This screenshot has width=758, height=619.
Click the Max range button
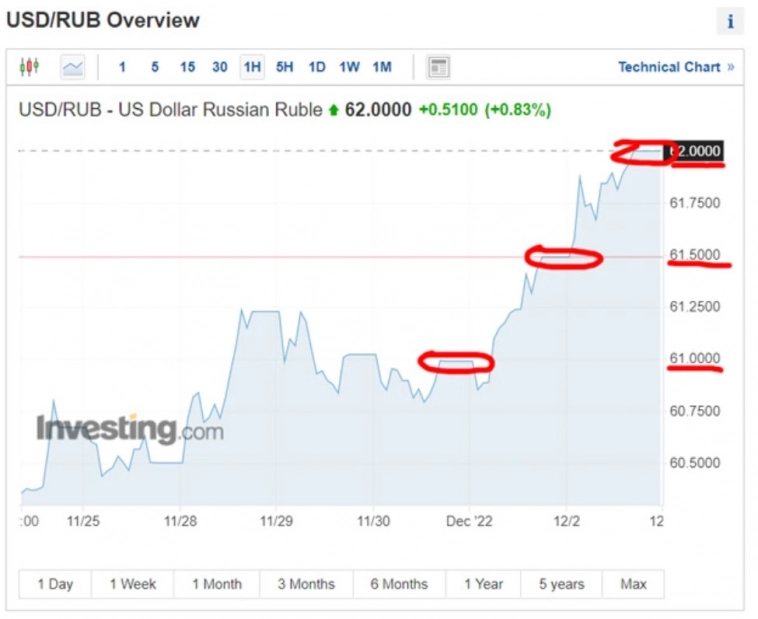click(633, 584)
